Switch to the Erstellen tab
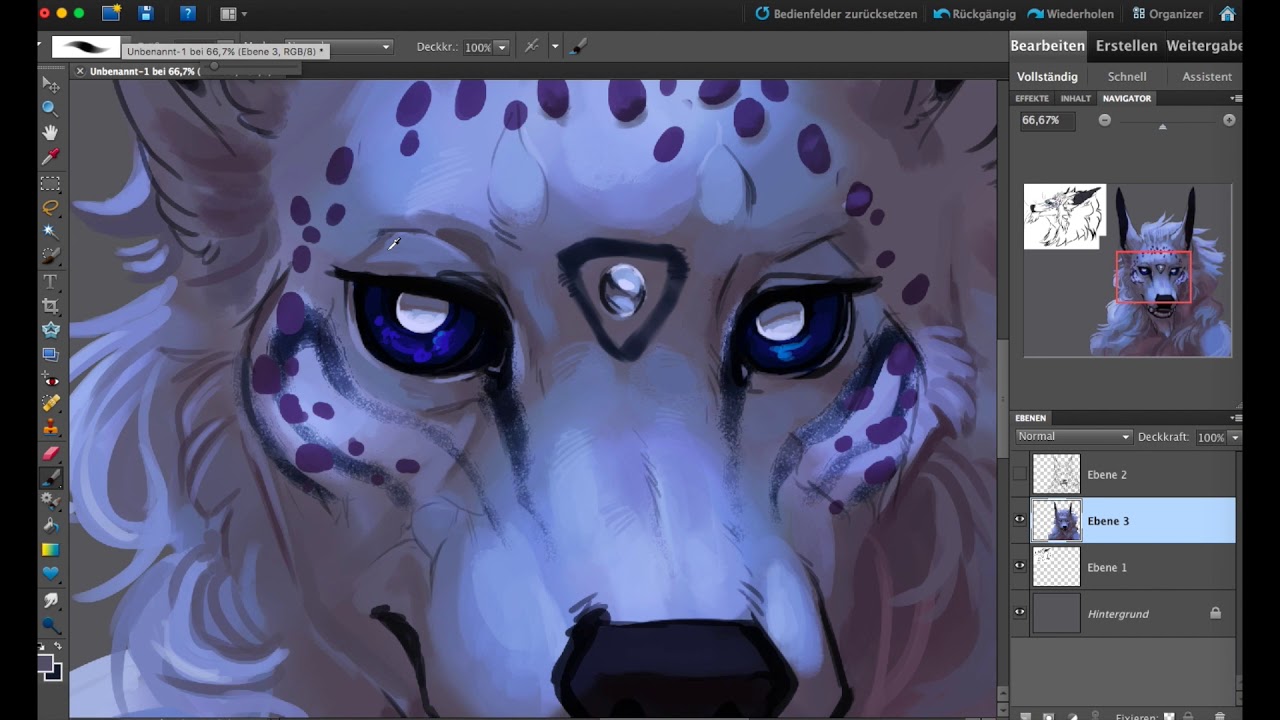The width and height of the screenshot is (1280, 720). [x=1126, y=46]
